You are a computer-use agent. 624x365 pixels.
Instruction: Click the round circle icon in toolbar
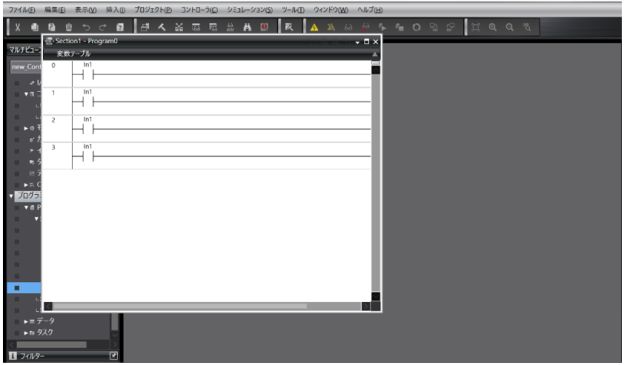point(416,27)
